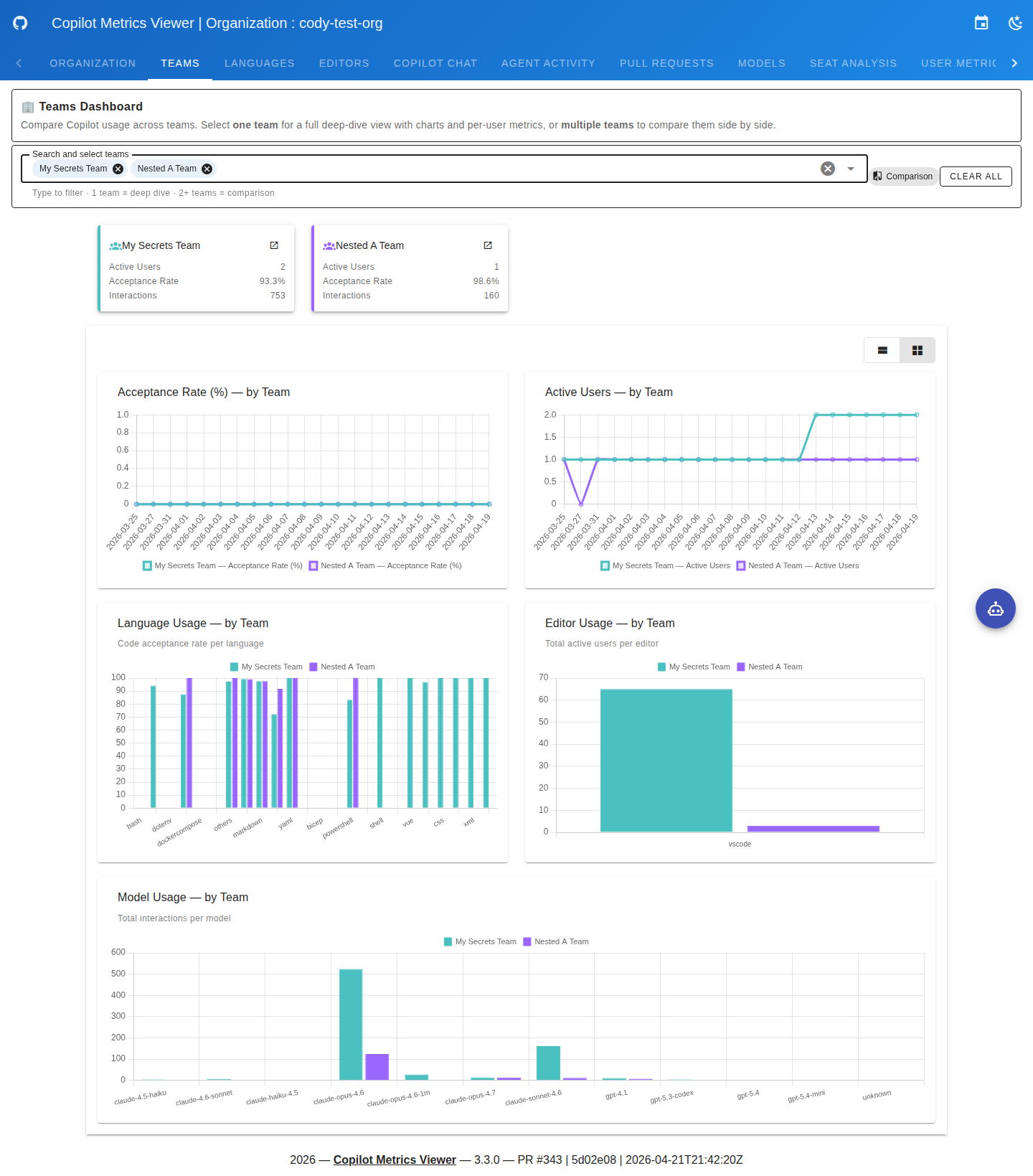Click the right tab scroll chevron
Screen dimensions: 1033x1176
coord(1014,63)
